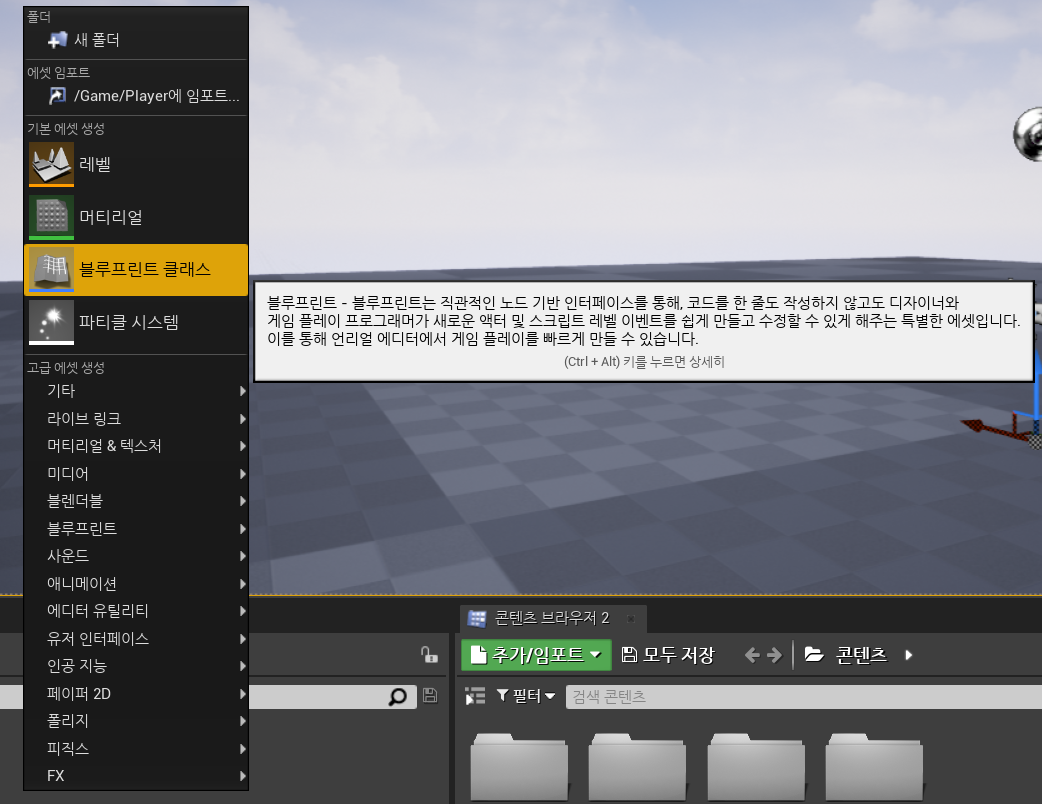
Task: Click the folder path picker icon
Action: click(814, 655)
